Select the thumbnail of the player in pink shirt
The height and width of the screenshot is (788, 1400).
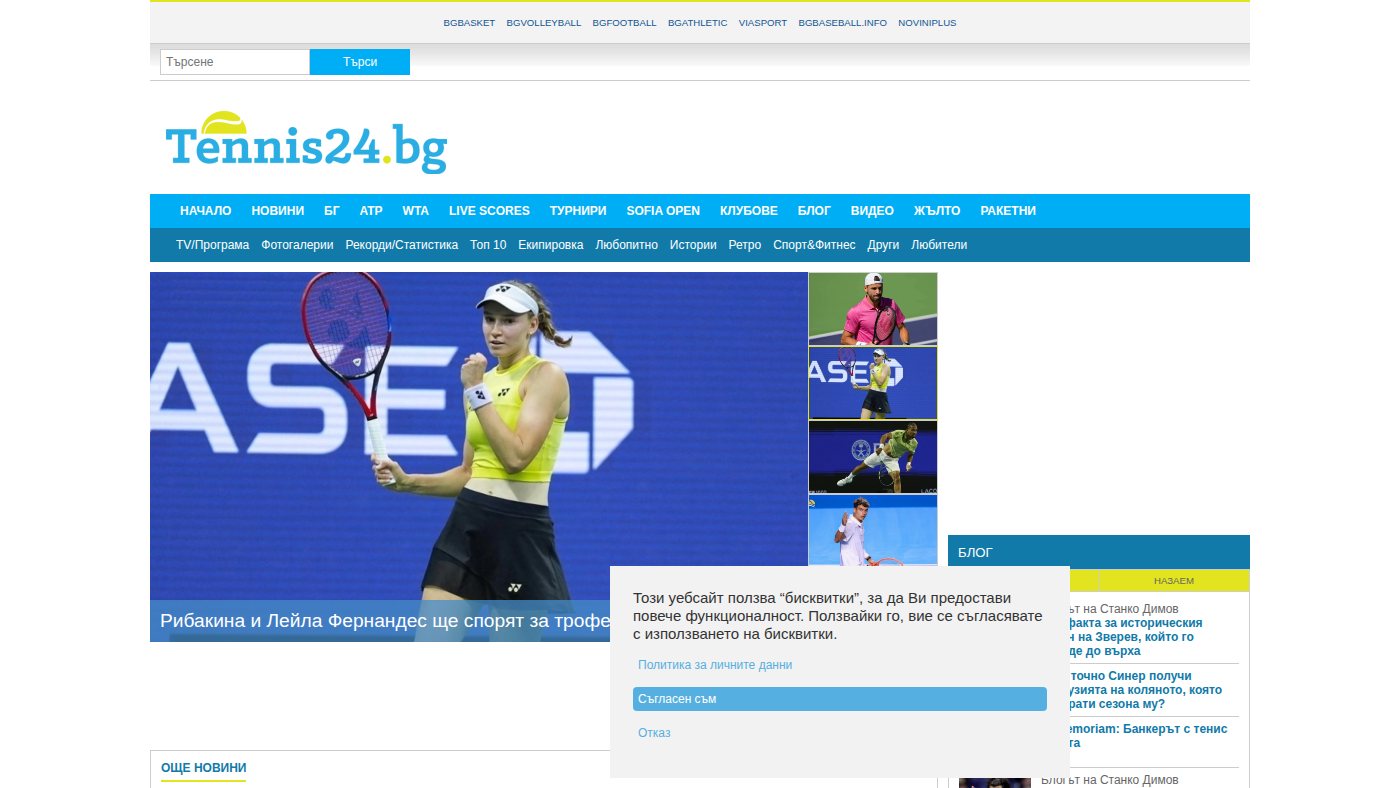pos(873,309)
